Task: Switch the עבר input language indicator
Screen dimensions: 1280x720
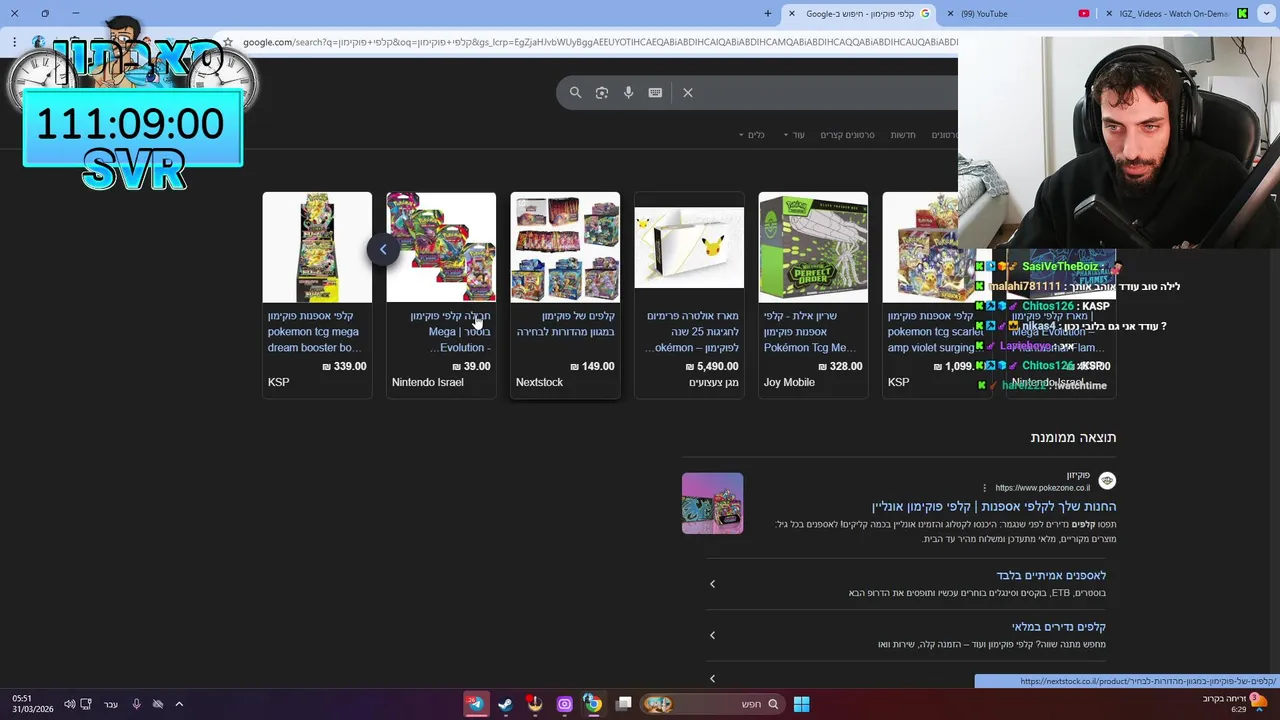Action: pos(111,704)
